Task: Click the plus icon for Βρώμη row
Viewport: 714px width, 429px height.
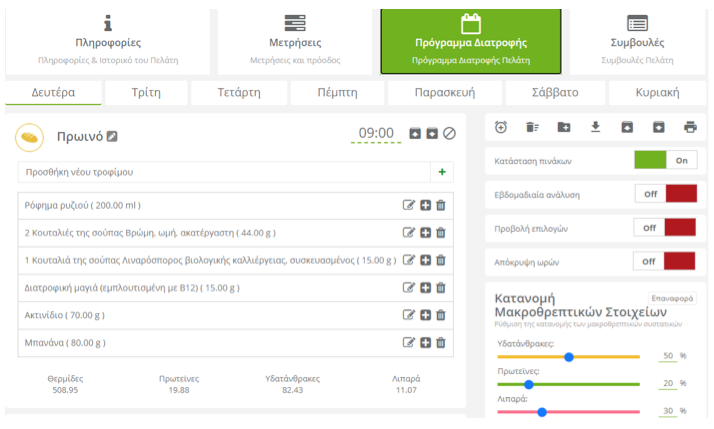Action: click(x=425, y=233)
